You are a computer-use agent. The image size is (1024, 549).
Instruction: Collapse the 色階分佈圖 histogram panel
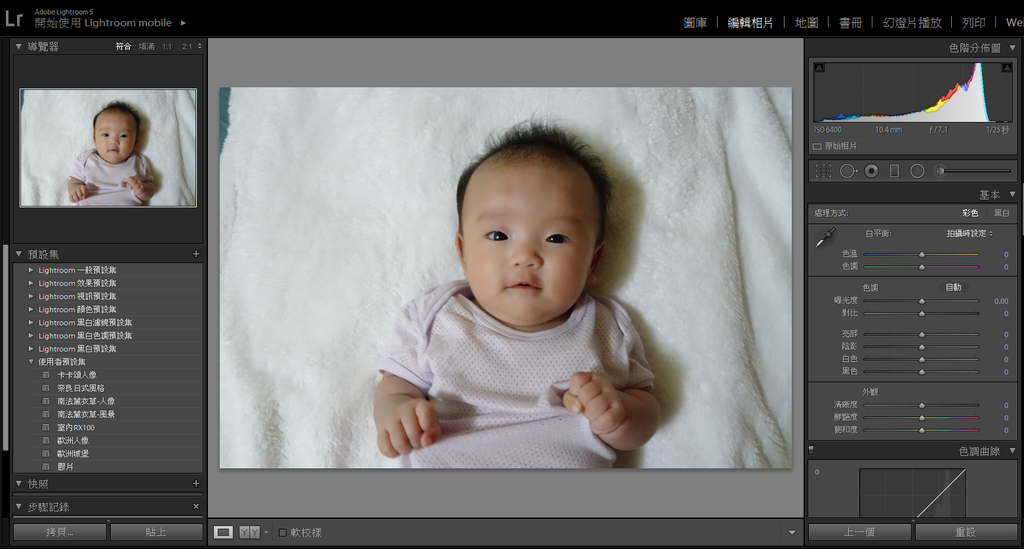(1012, 48)
